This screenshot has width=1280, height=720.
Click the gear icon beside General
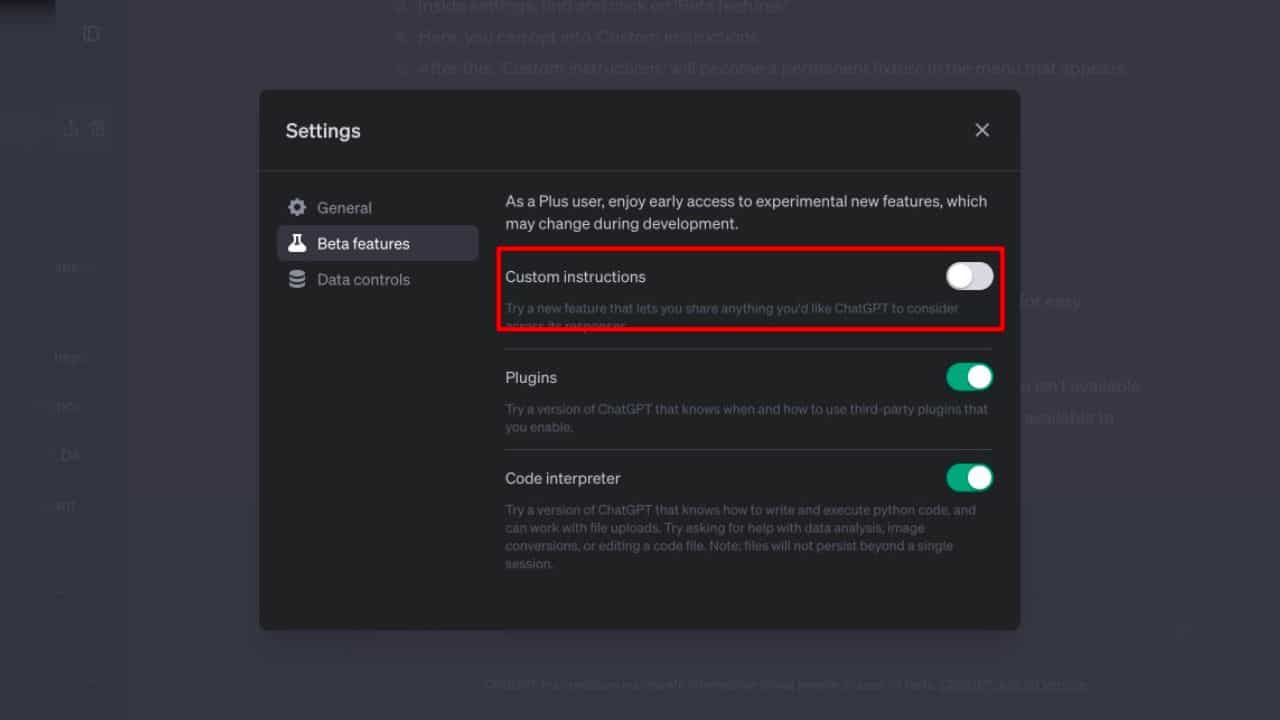point(298,207)
